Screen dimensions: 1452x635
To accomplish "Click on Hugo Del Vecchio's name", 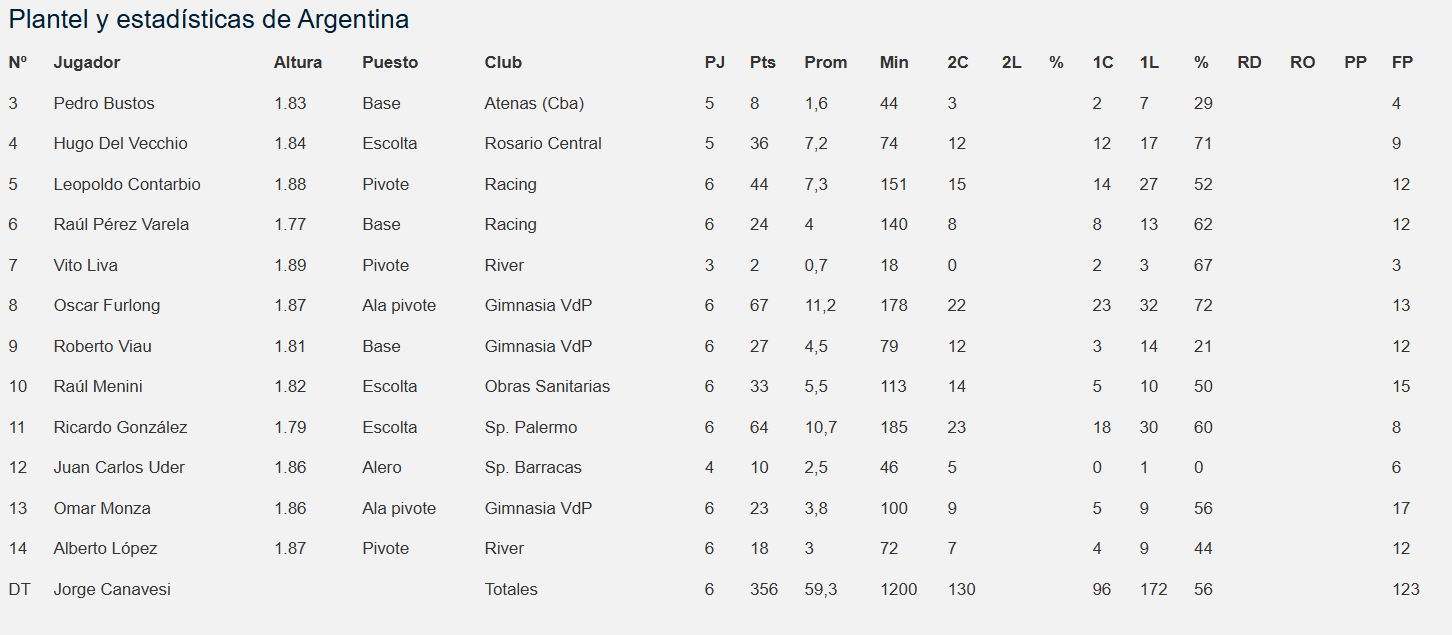I will coord(120,143).
